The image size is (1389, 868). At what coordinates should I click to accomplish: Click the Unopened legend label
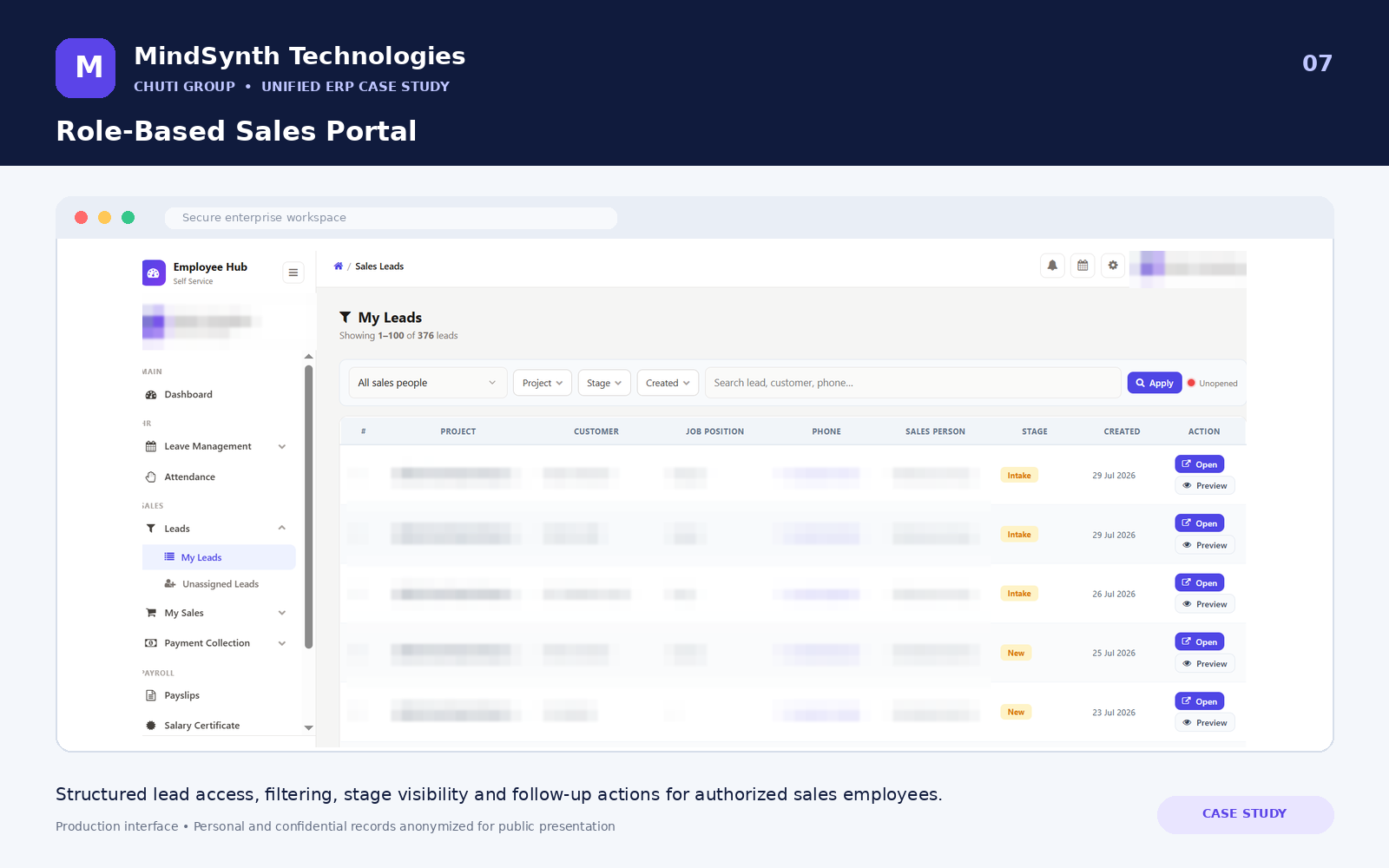pos(1218,384)
